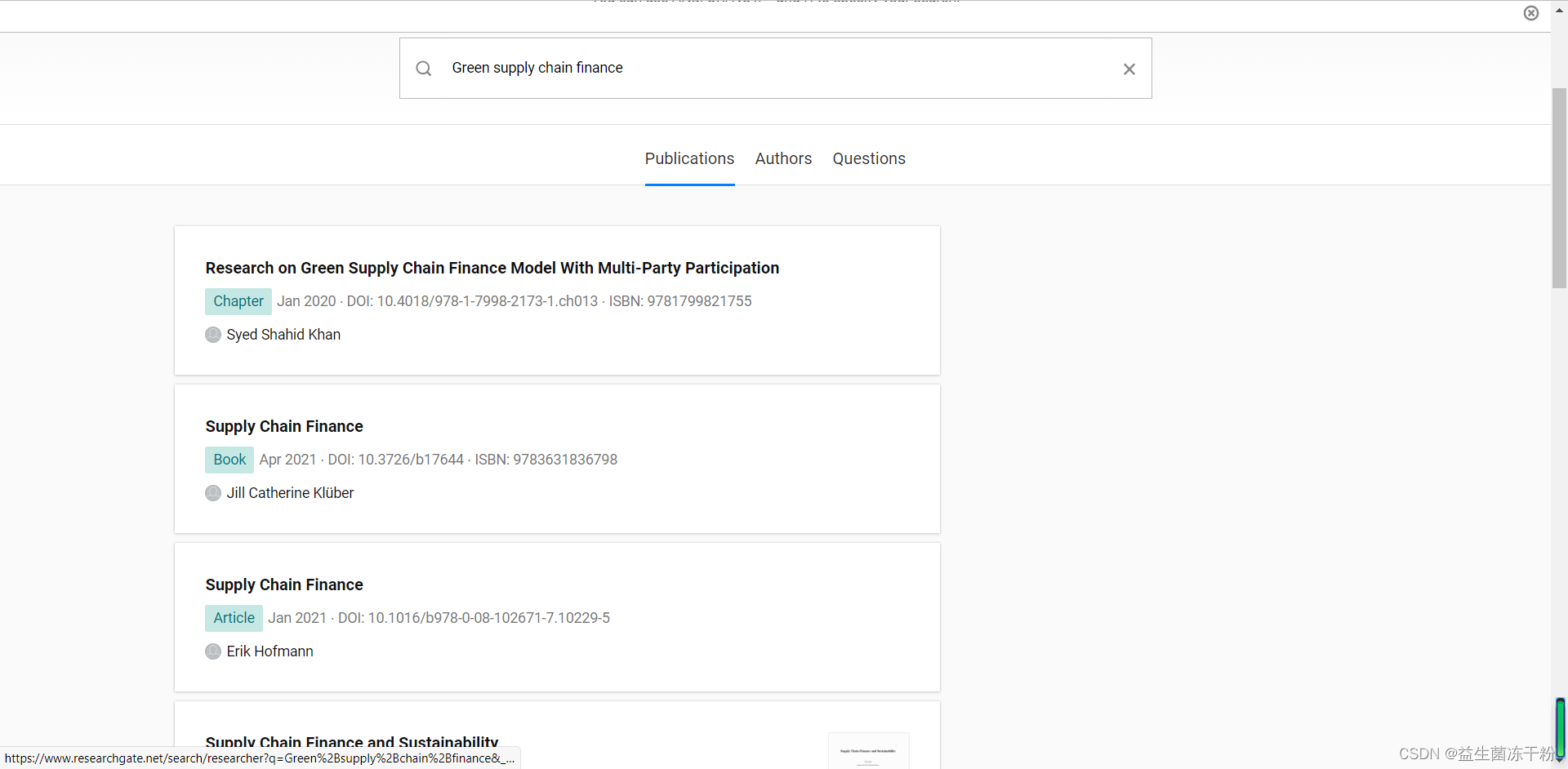This screenshot has height=769, width=1568.
Task: Clear the search field with the X icon
Action: [x=1129, y=69]
